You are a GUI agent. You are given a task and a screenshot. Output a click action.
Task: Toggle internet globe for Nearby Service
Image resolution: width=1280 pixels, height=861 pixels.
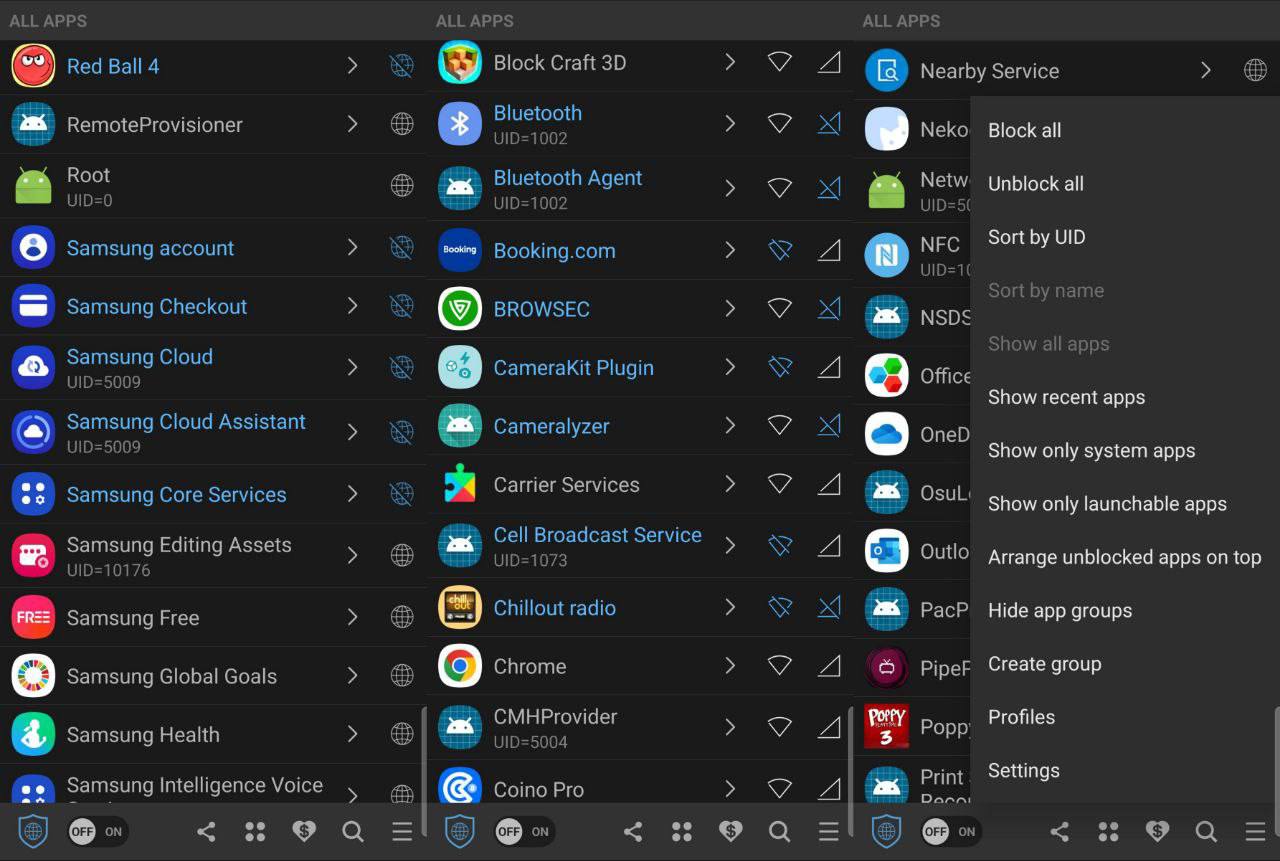coord(1255,71)
